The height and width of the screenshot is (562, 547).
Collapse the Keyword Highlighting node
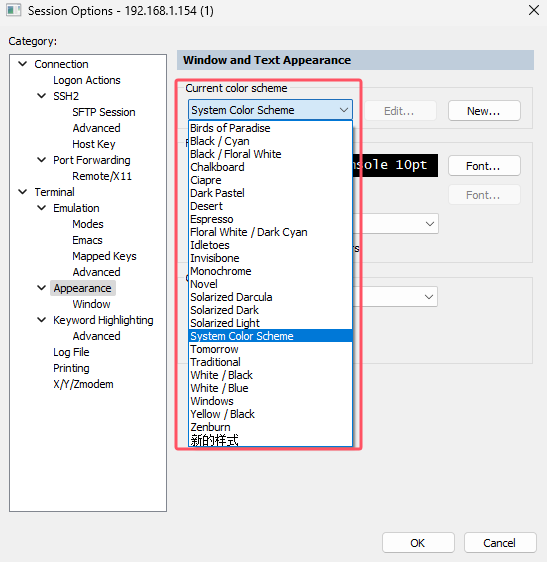(42, 320)
